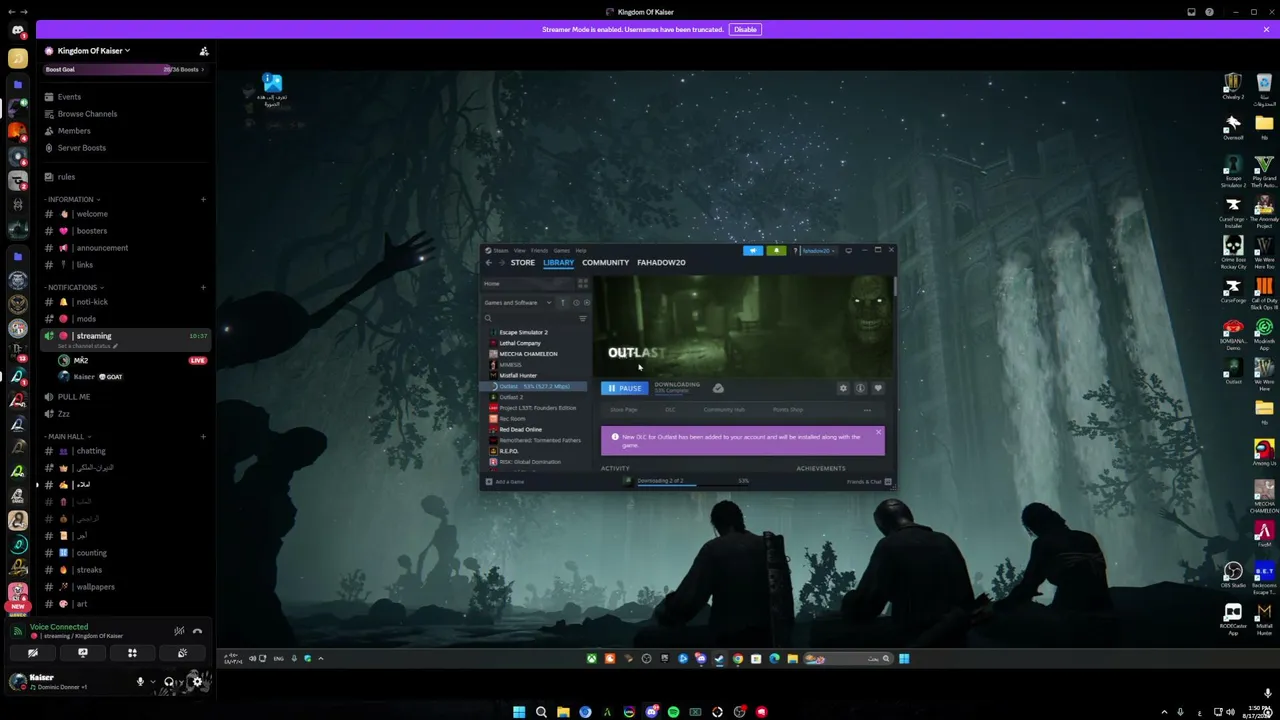Collapse the NOTIFICATIONS channel category
Image resolution: width=1280 pixels, height=720 pixels.
point(73,287)
